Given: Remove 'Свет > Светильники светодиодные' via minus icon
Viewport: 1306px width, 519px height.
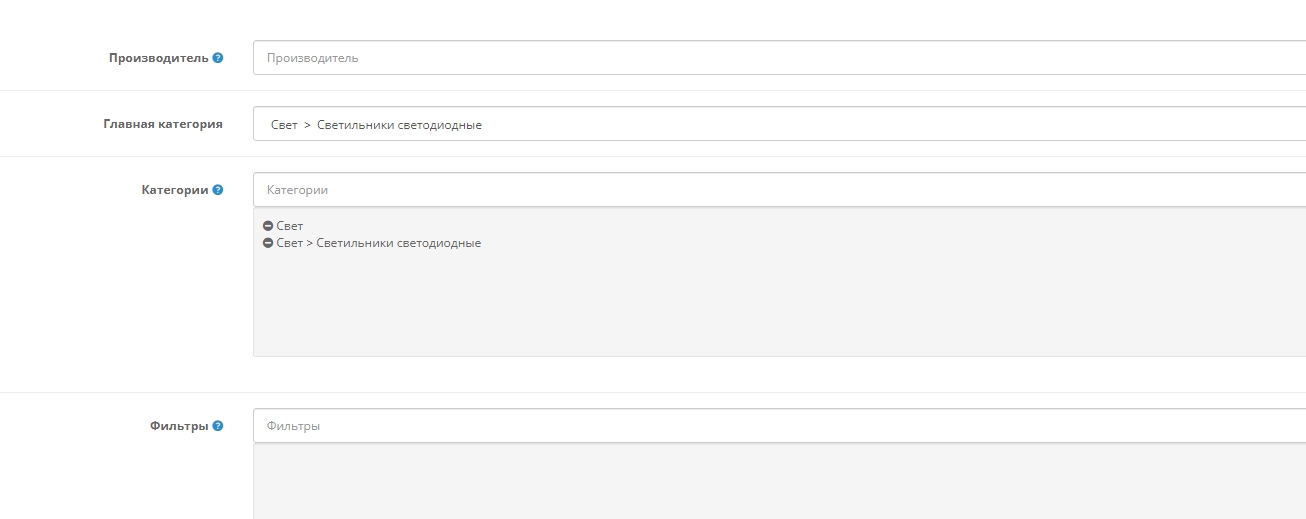Looking at the screenshot, I should pyautogui.click(x=268, y=243).
